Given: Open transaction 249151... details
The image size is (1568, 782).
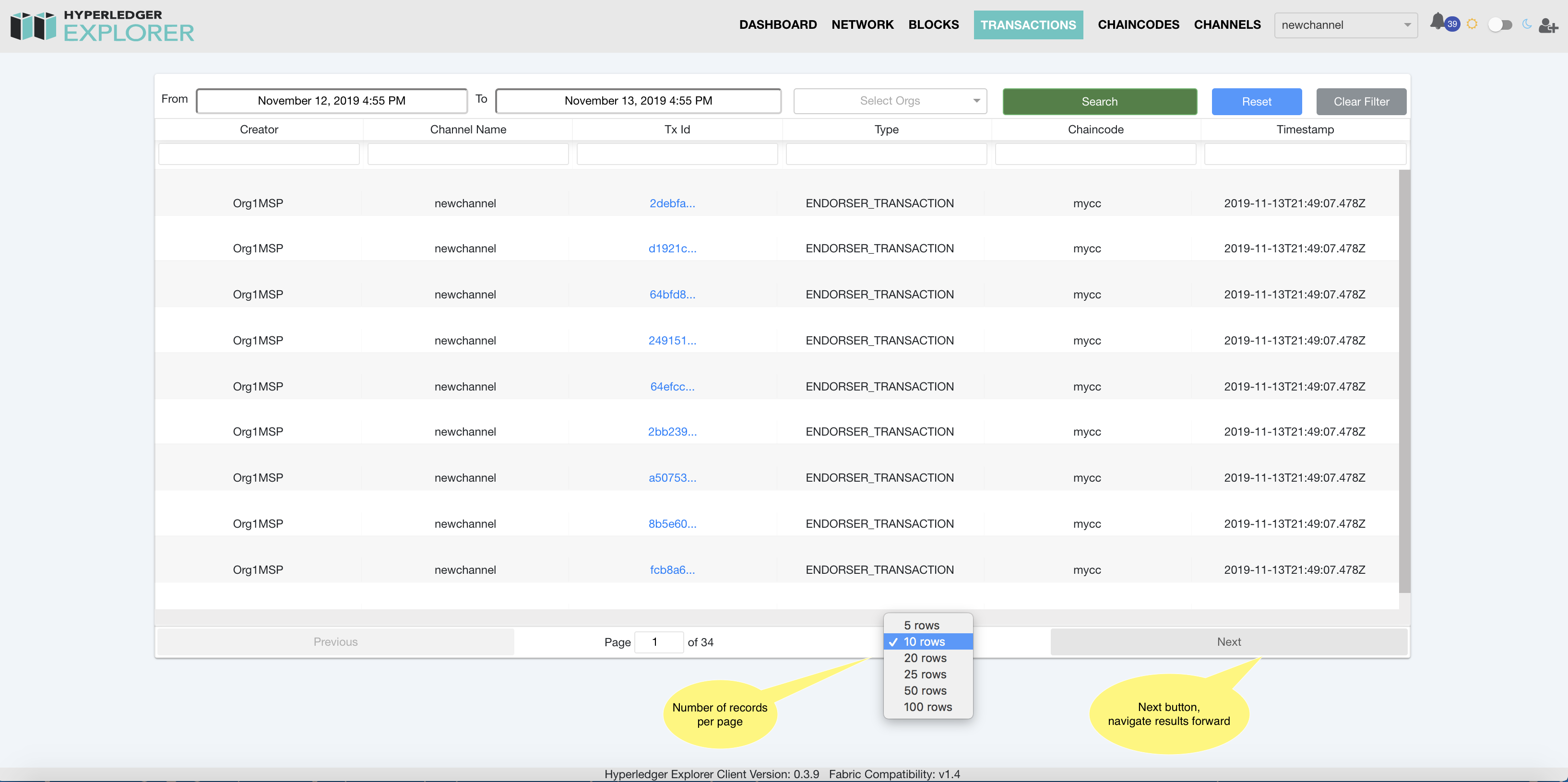Looking at the screenshot, I should coord(672,340).
